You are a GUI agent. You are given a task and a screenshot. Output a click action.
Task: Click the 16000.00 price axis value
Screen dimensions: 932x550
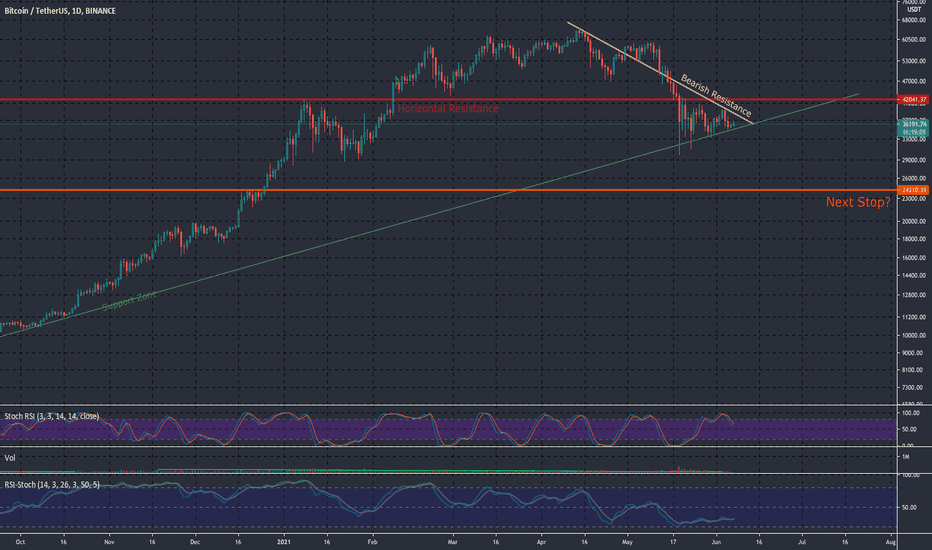[x=914, y=258]
